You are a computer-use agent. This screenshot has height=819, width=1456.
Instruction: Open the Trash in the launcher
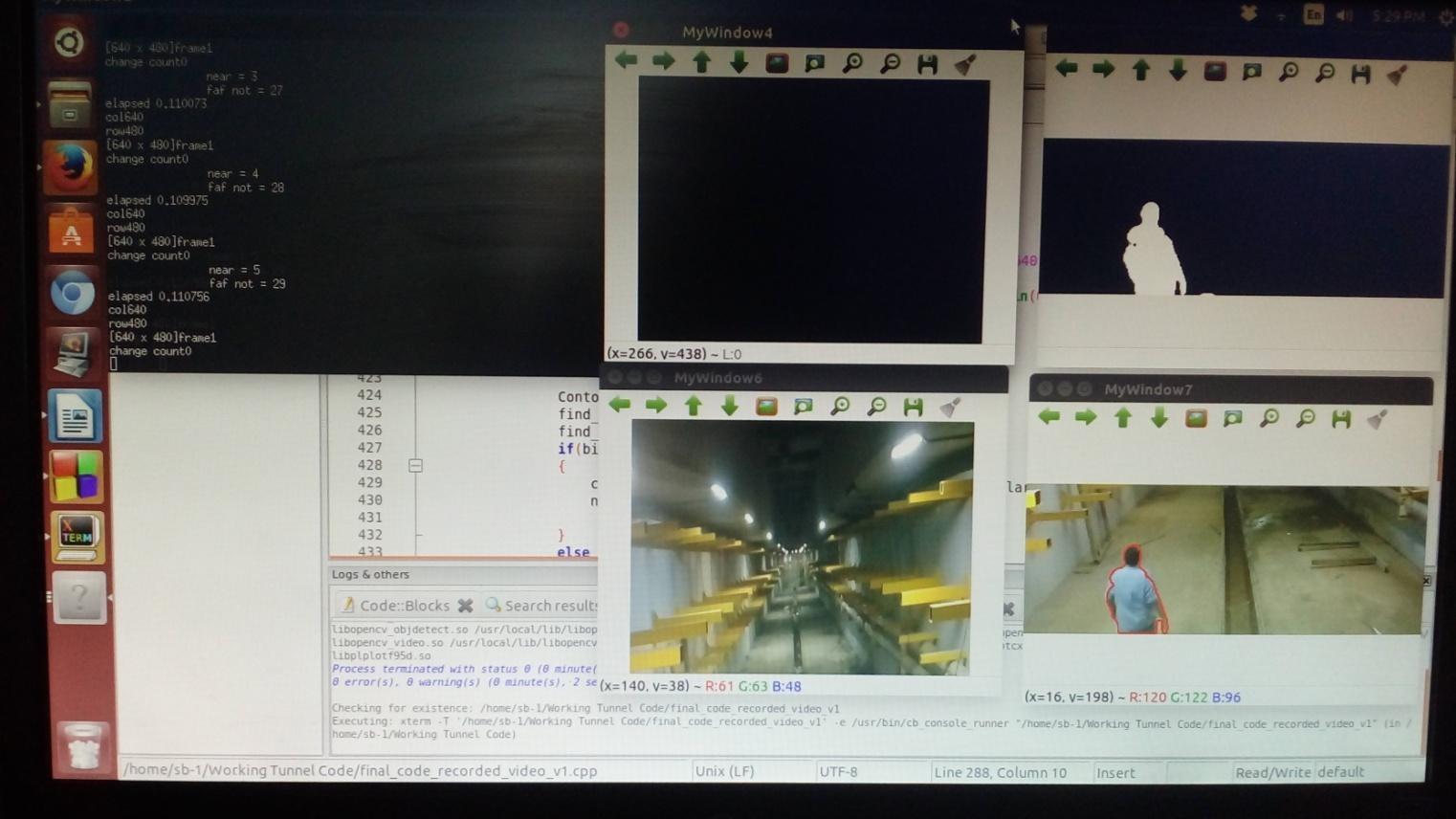pyautogui.click(x=82, y=746)
